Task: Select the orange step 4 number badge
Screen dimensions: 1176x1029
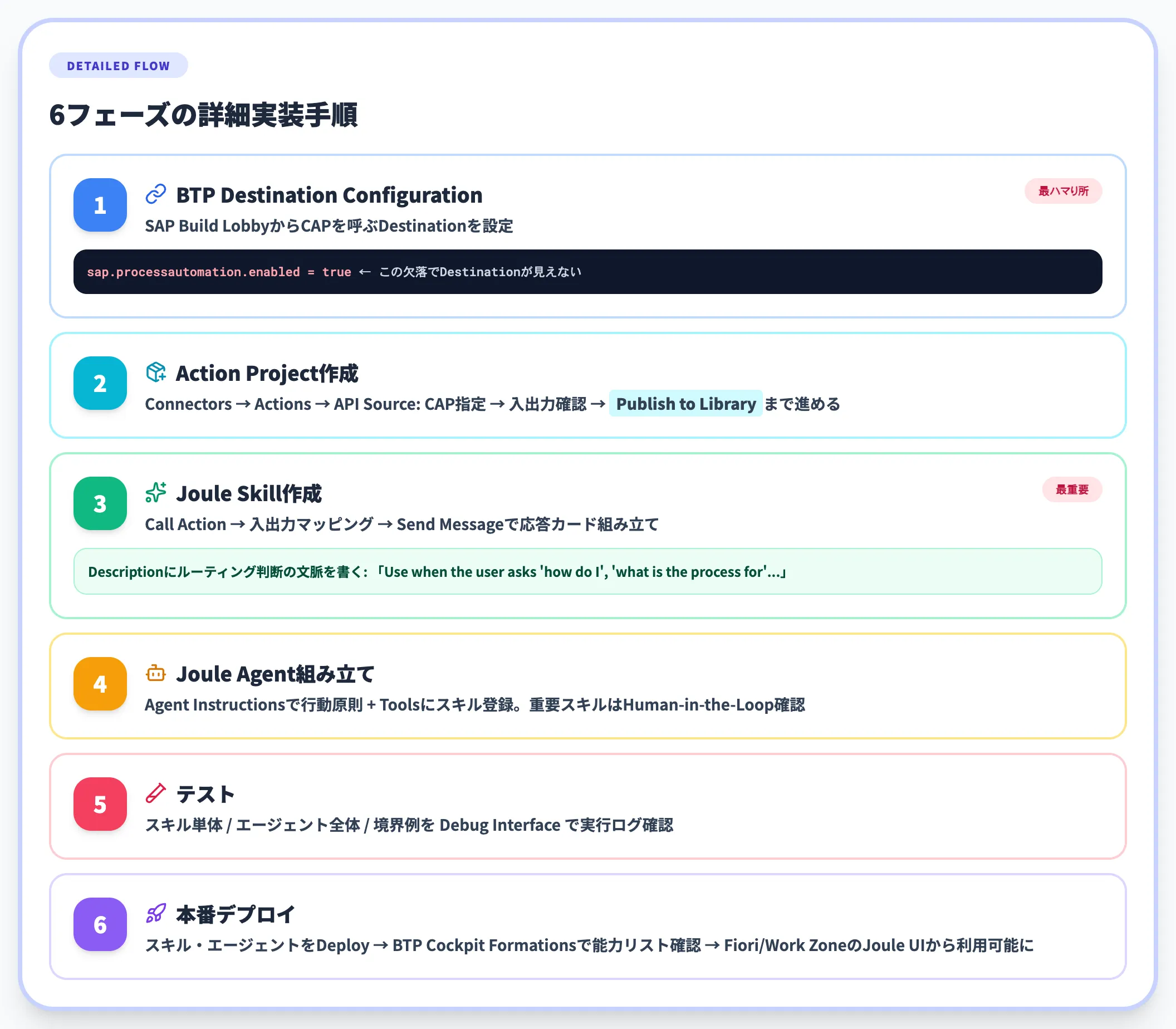Action: click(100, 684)
